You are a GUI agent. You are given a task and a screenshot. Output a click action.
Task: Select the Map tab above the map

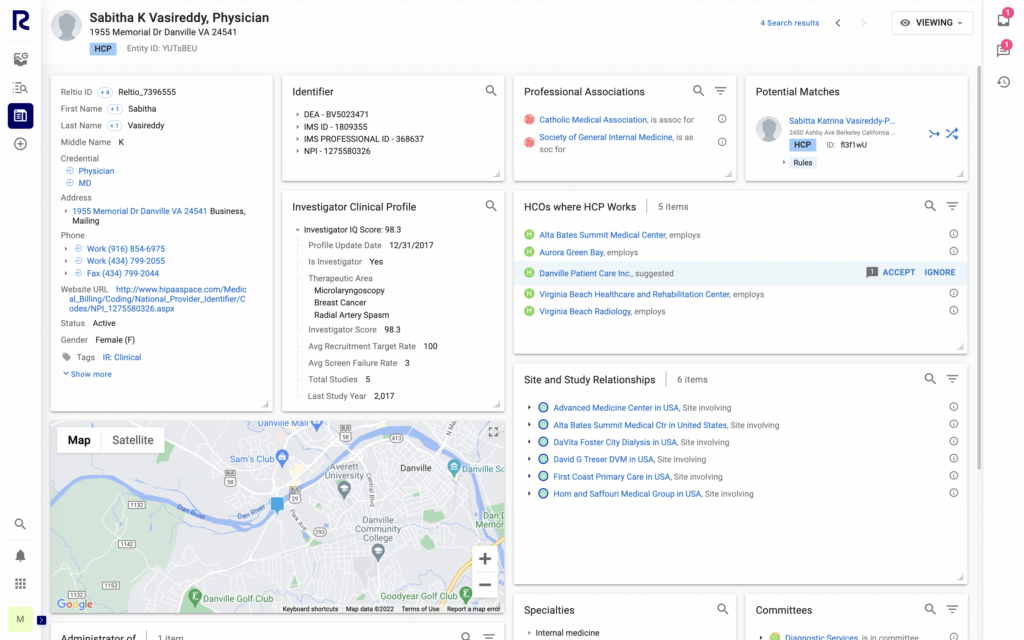tap(78, 439)
